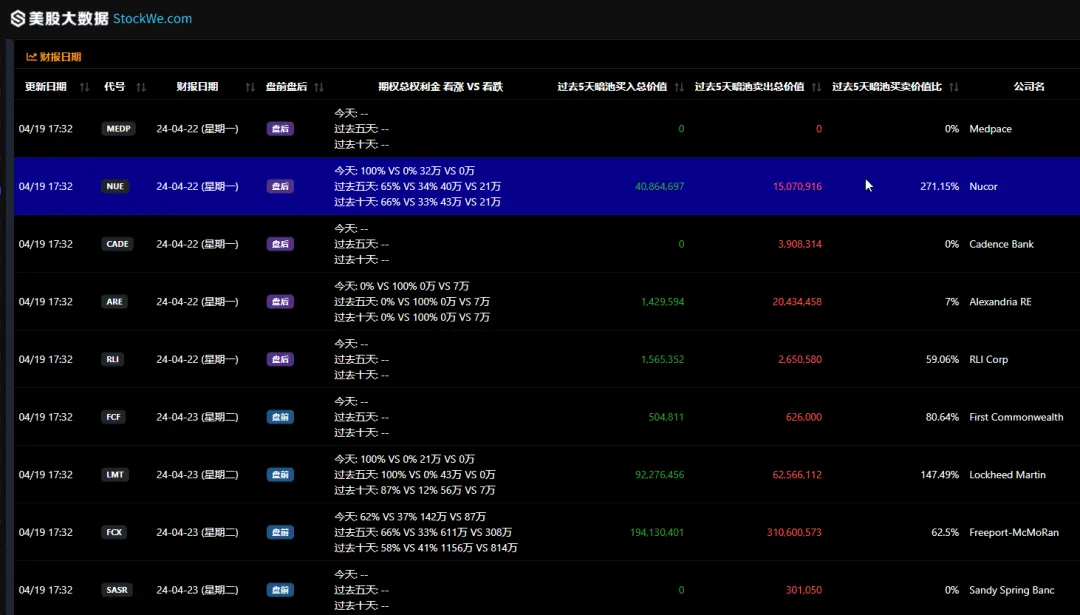The height and width of the screenshot is (615, 1080).
Task: Select company name Nucor
Action: tap(984, 187)
